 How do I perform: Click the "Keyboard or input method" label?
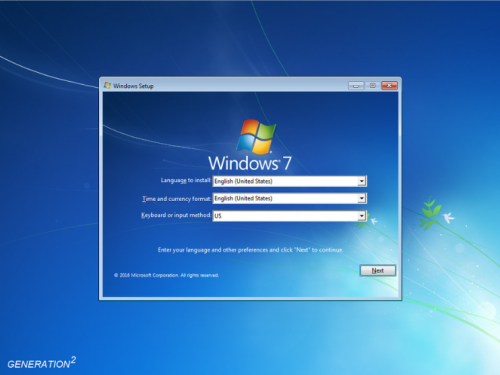point(176,215)
